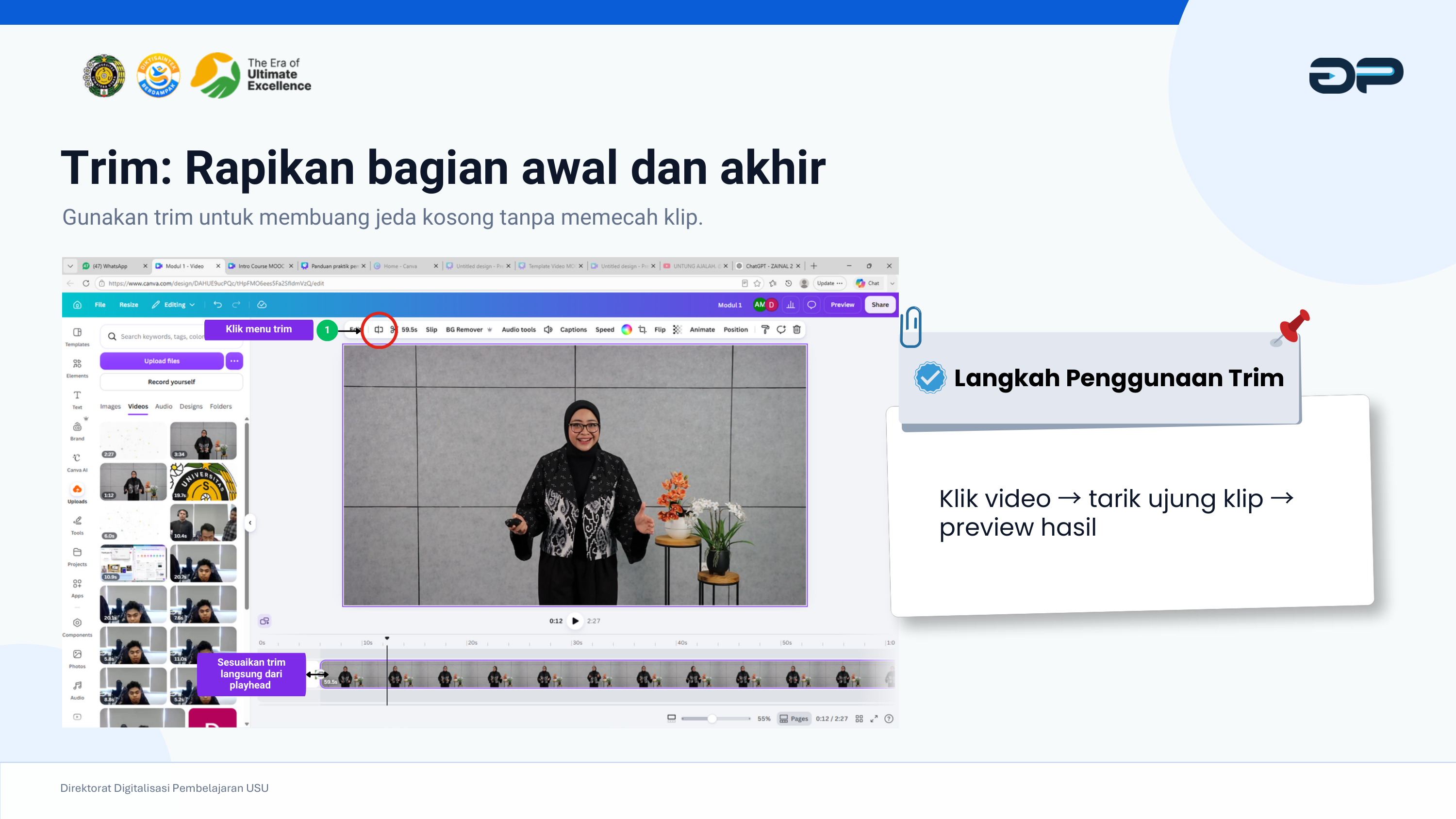Screen dimensions: 1456x819
Task: Open the Canva AI sidebar panel
Action: (77, 462)
